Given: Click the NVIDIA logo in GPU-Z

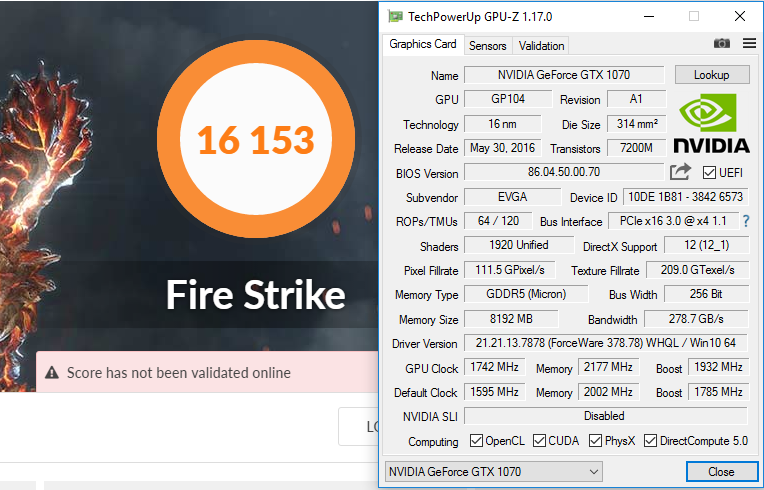Looking at the screenshot, I should (x=711, y=123).
